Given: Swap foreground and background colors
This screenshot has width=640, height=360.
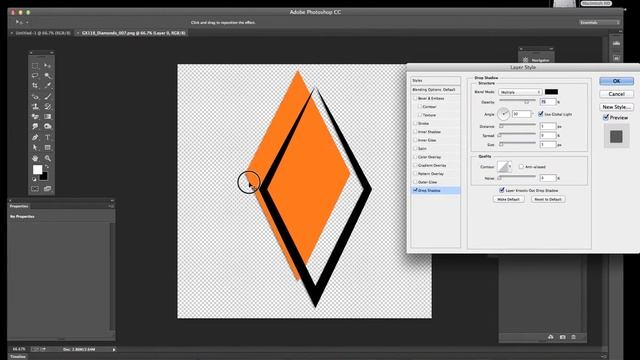Looking at the screenshot, I should pos(47,167).
